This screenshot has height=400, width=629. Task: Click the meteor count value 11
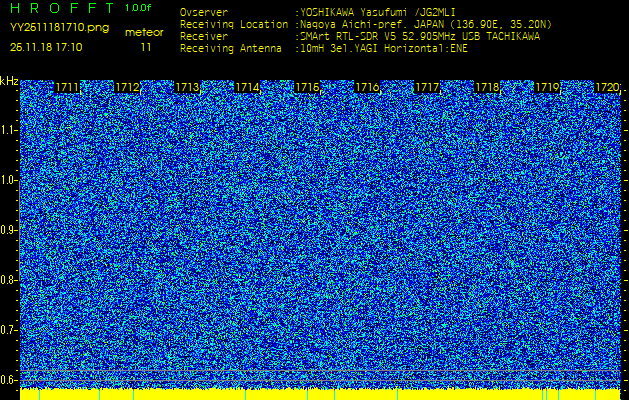146,47
